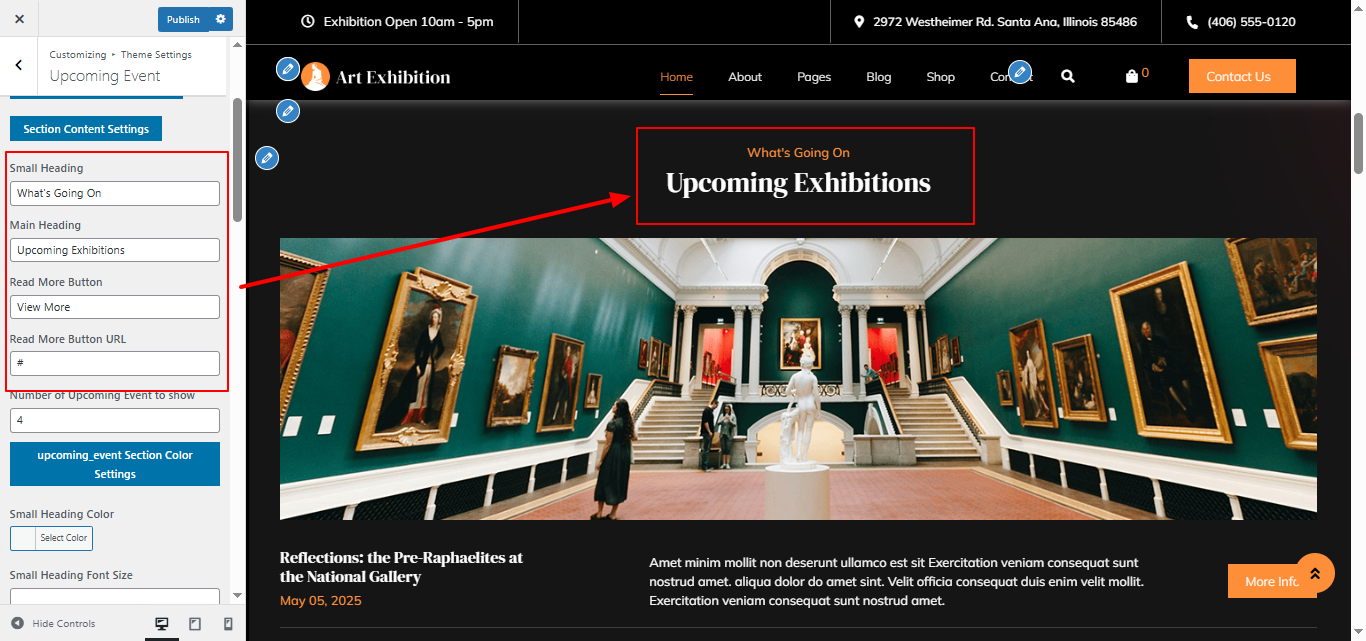Screen dimensions: 1366x641
Task: Click the Section Content Settings button
Action: tap(86, 129)
